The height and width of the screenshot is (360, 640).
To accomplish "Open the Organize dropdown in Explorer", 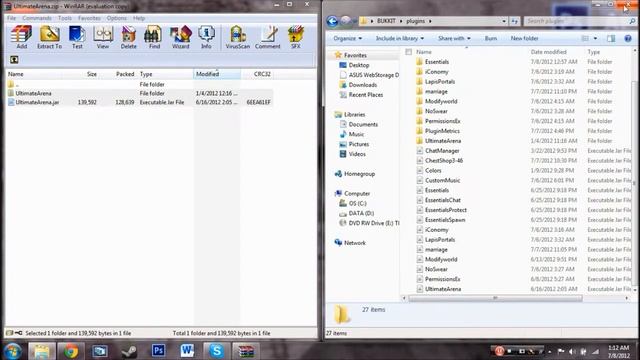I will (348, 38).
